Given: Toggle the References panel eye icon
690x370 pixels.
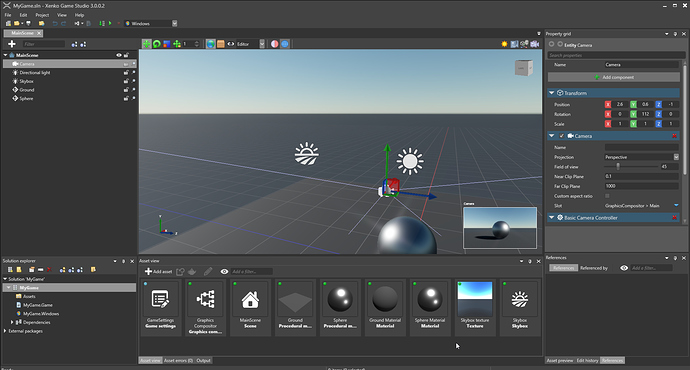Looking at the screenshot, I should 624,268.
